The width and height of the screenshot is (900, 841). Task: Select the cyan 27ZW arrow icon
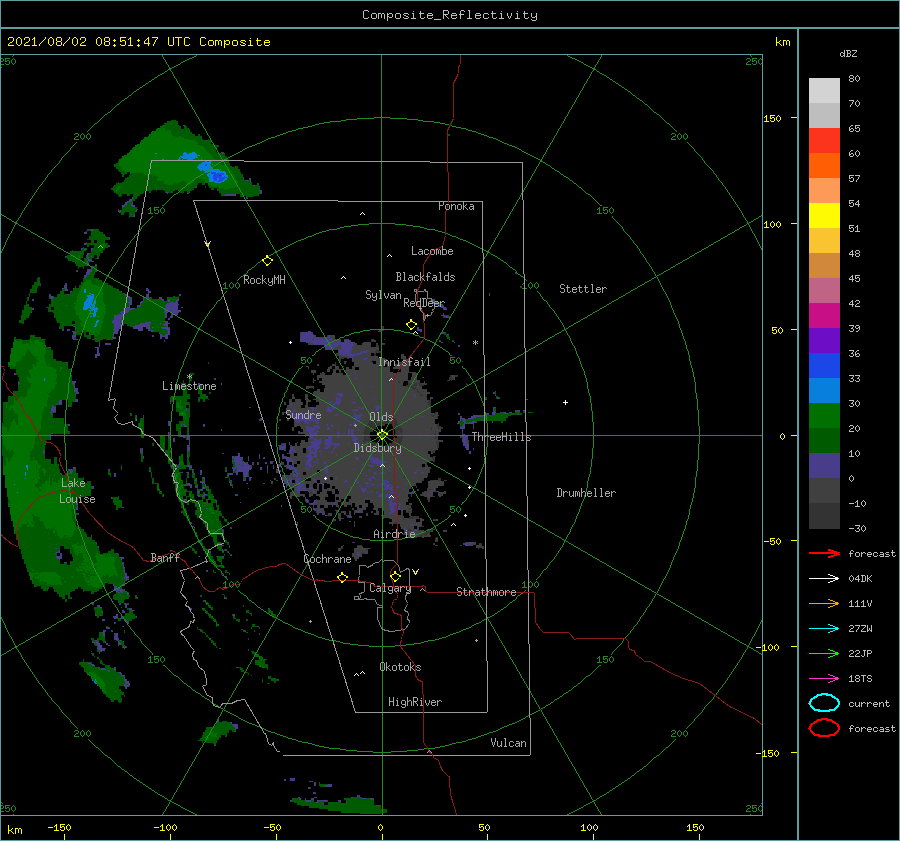click(824, 629)
